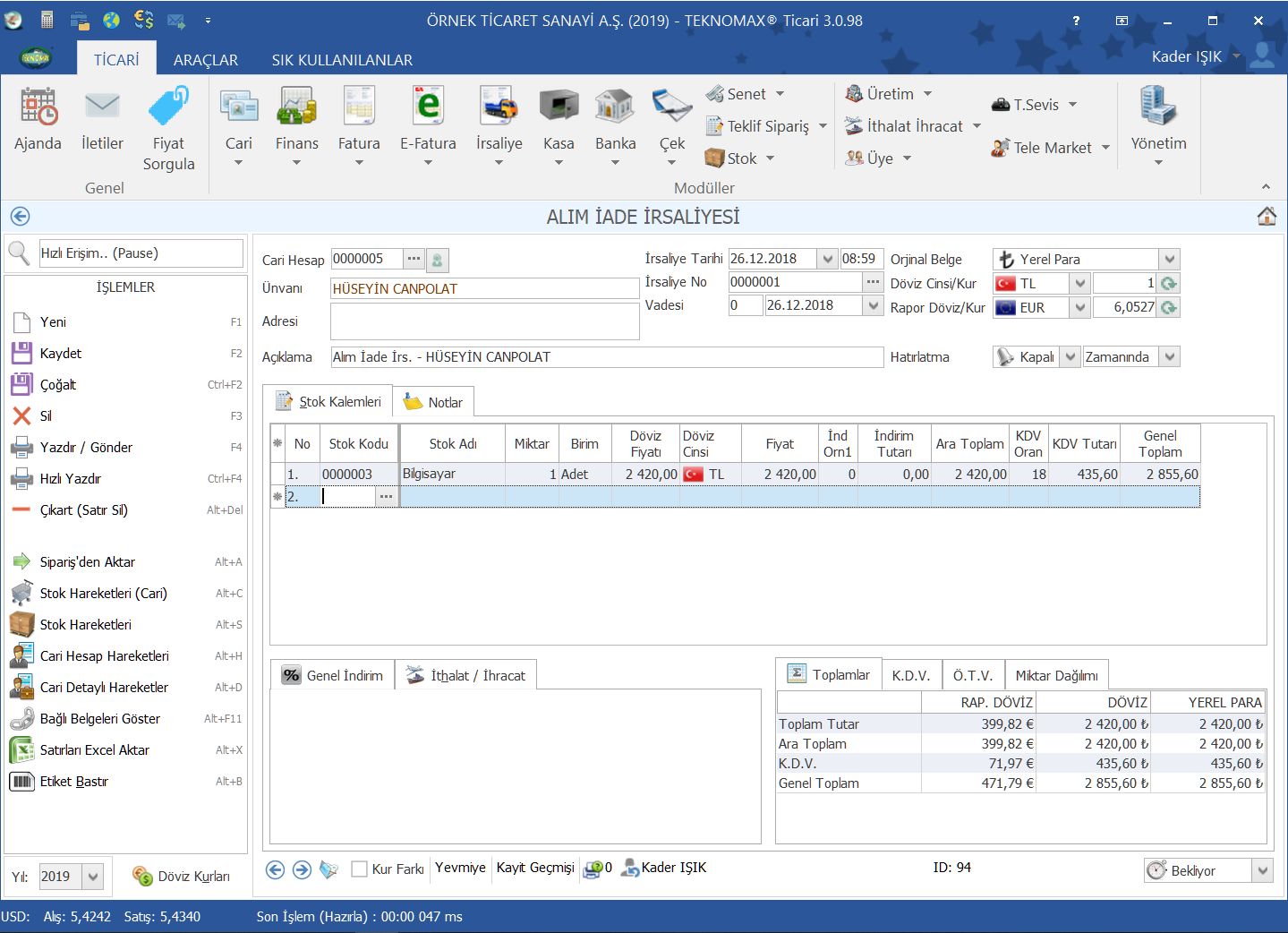This screenshot has width=1288, height=933.
Task: Click Satırları Excel Aktar export icon
Action: point(21,750)
